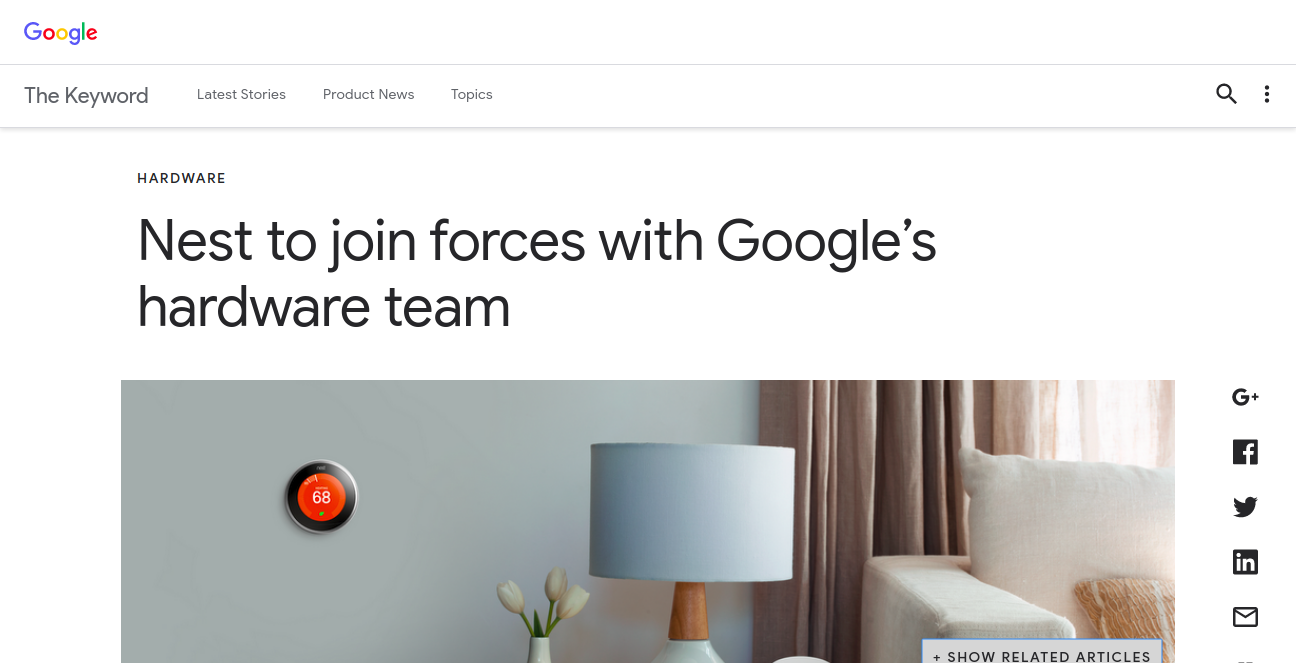Click the Google logo
This screenshot has height=663, width=1296.
coord(61,32)
